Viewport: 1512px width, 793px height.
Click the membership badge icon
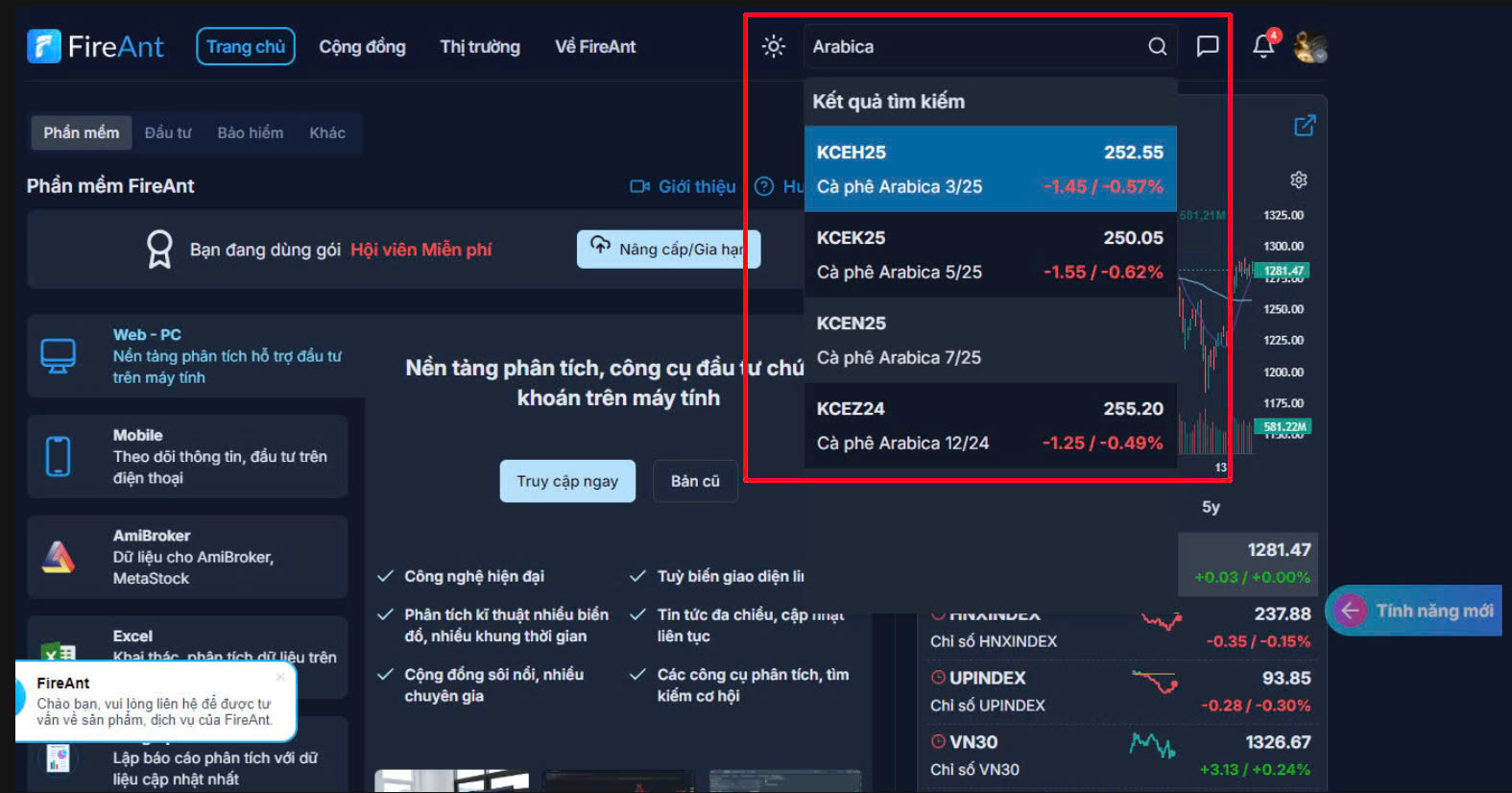point(159,250)
